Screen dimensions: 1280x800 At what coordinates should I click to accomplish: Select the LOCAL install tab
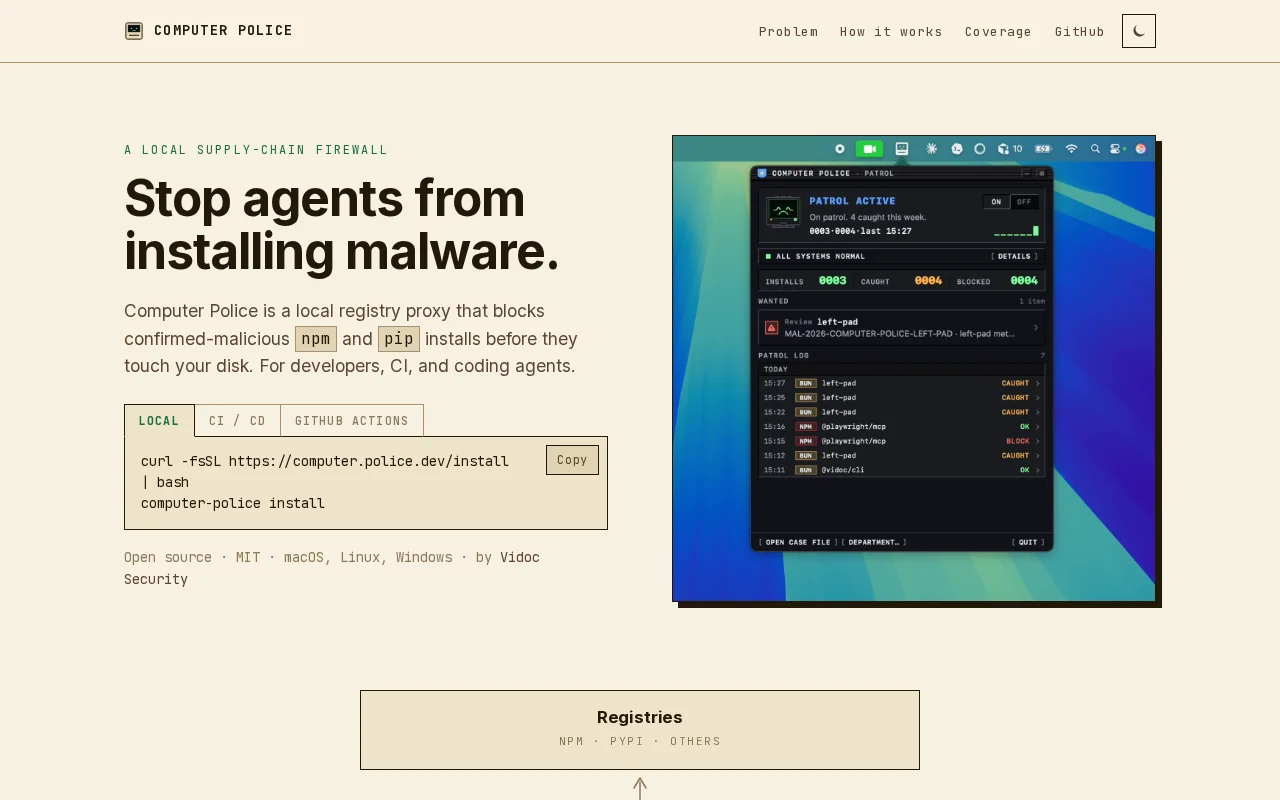(x=159, y=421)
